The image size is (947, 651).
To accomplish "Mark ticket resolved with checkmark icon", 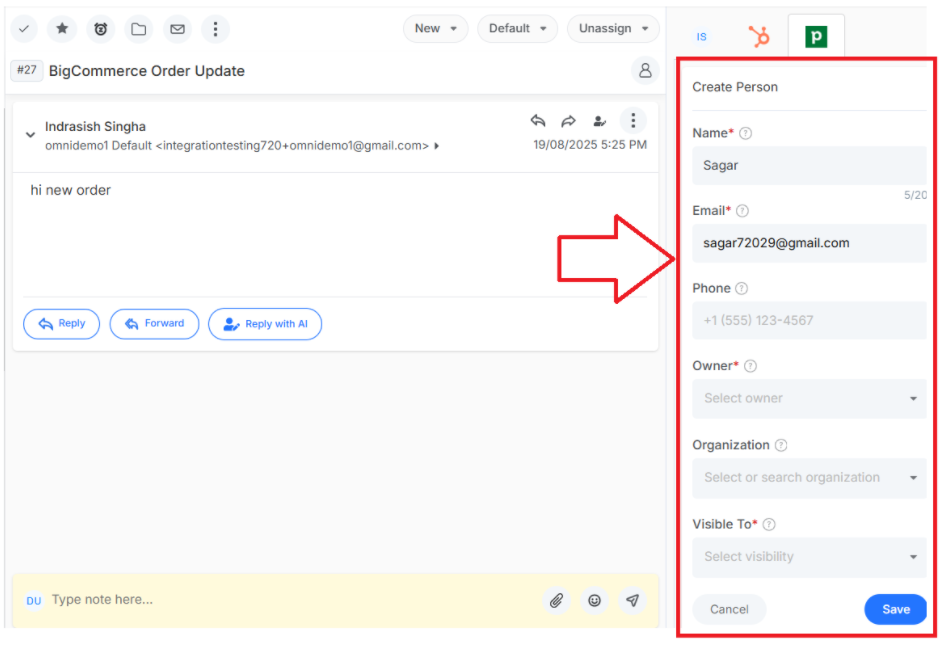I will [x=24, y=28].
